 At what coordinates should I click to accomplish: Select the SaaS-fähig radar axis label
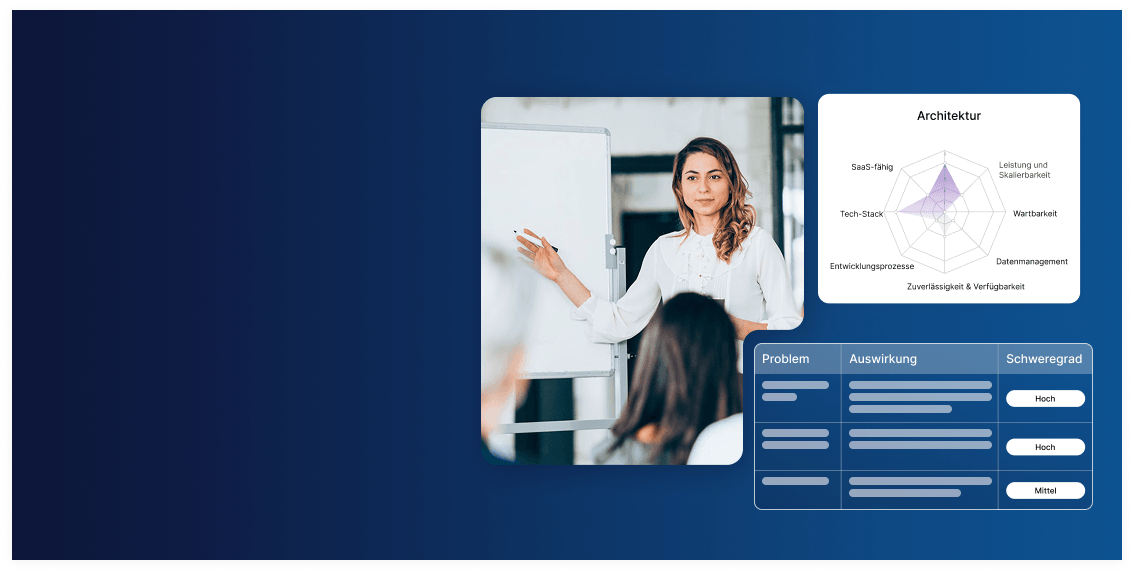pos(871,167)
